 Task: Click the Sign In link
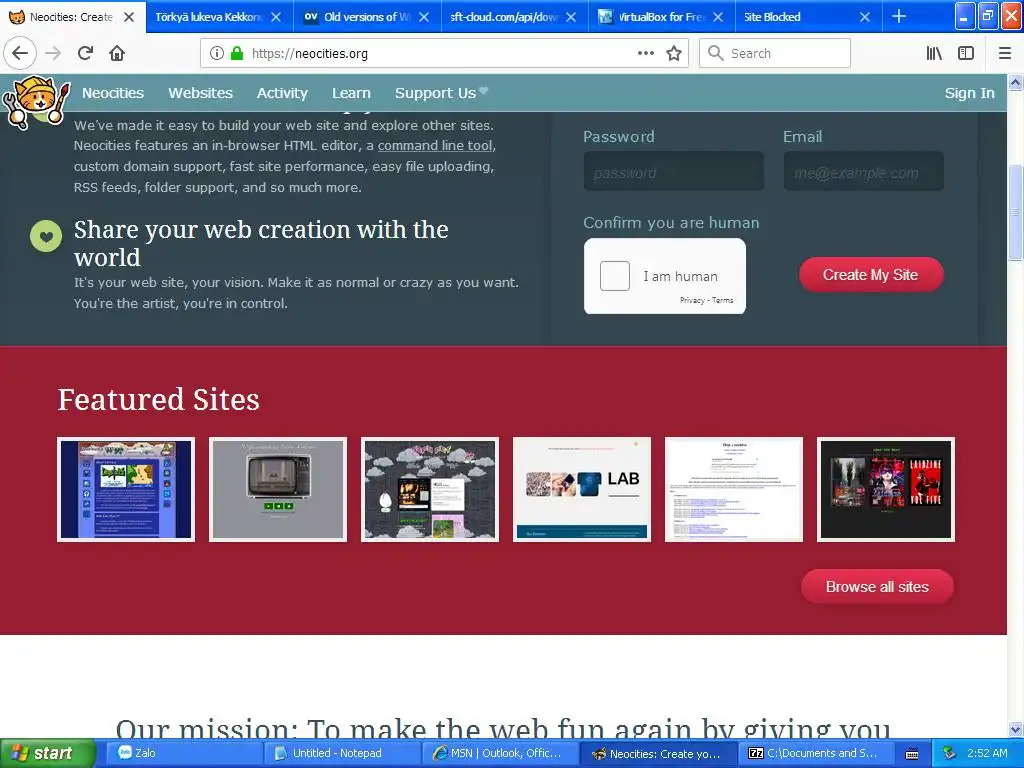[x=969, y=93]
